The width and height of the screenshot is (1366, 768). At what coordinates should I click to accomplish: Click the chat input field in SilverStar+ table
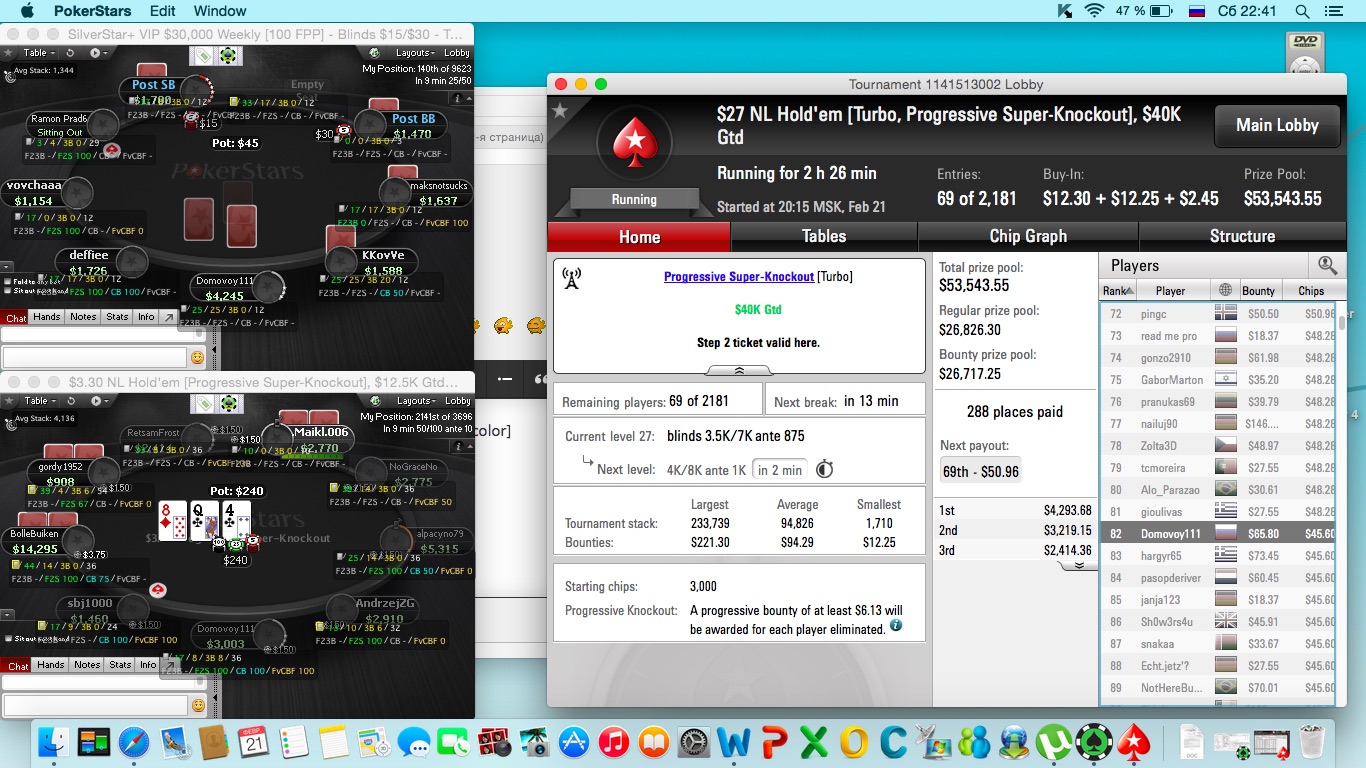(95, 357)
